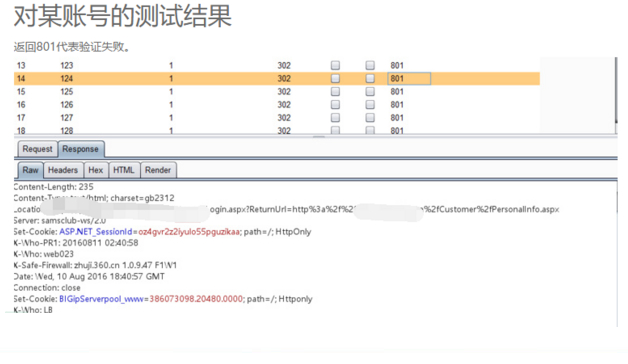The height and width of the screenshot is (364, 628).
Task: Select the Response tab
Action: pyautogui.click(x=81, y=149)
